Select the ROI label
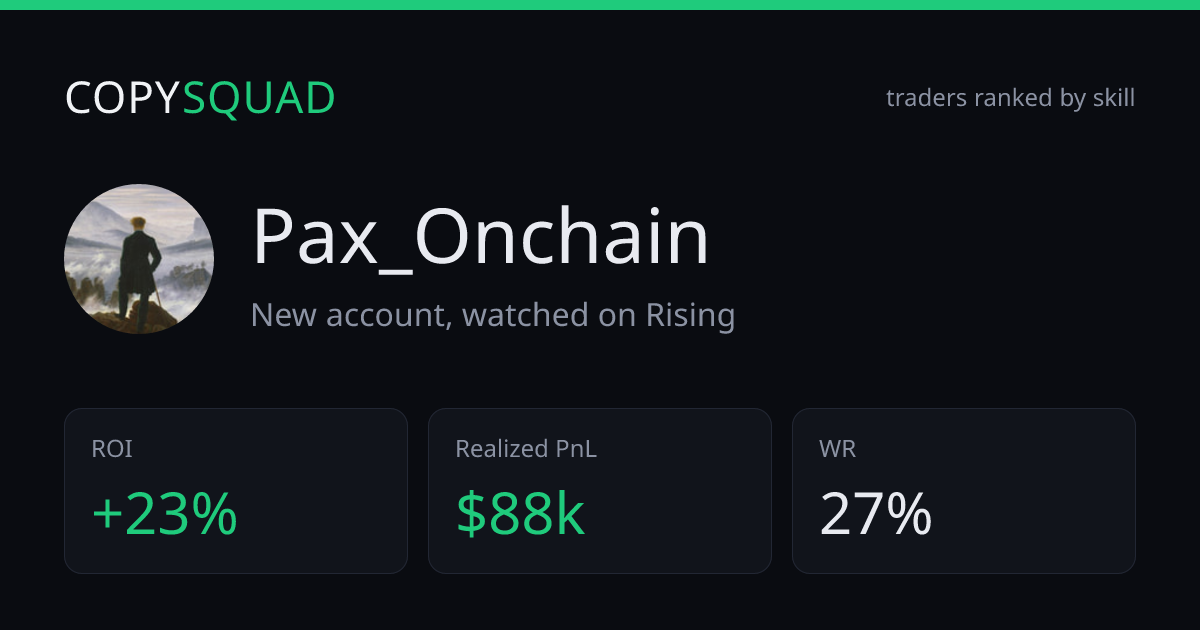The width and height of the screenshot is (1200, 630). (x=112, y=449)
